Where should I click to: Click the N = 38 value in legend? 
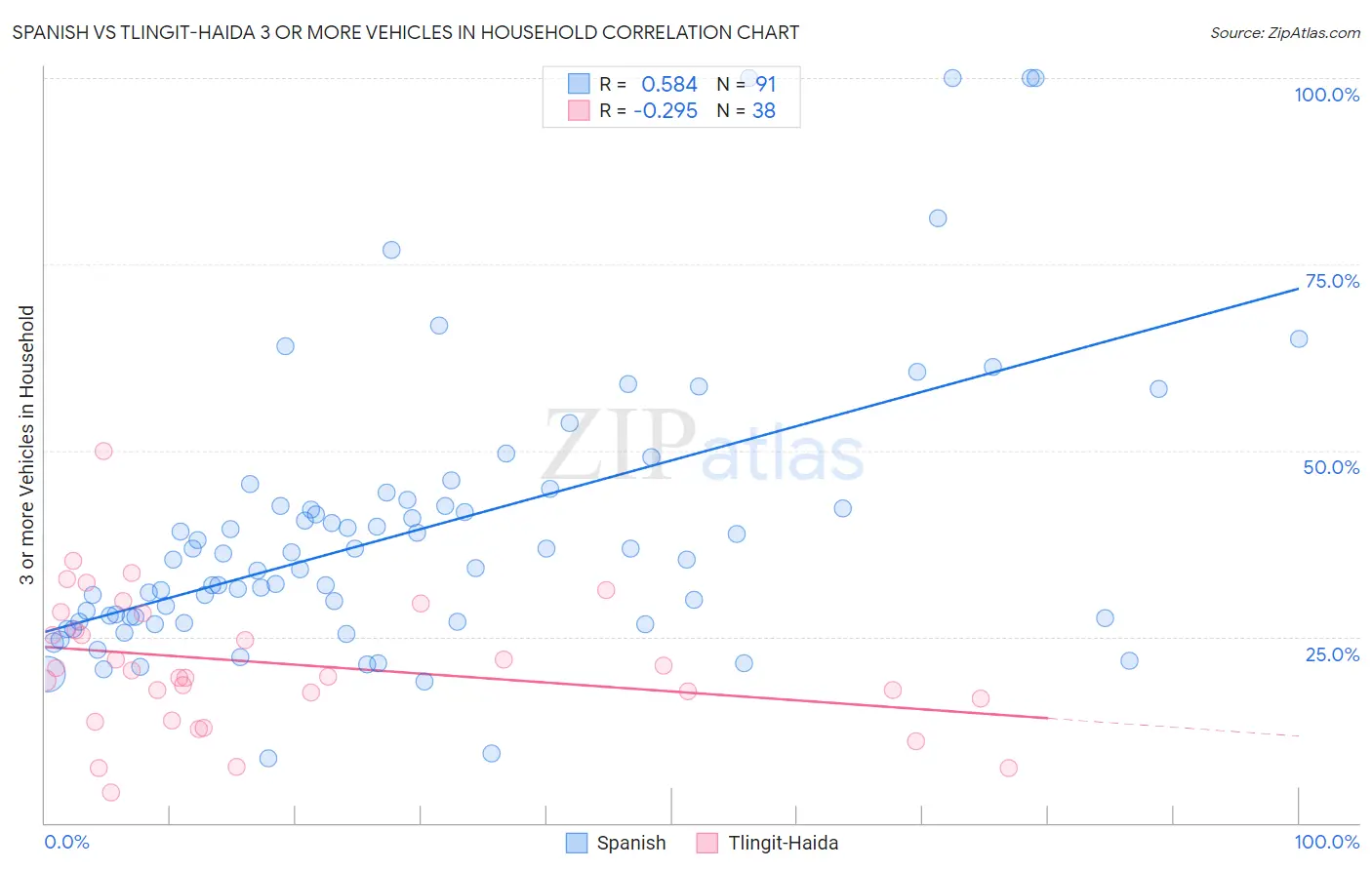tap(747, 110)
